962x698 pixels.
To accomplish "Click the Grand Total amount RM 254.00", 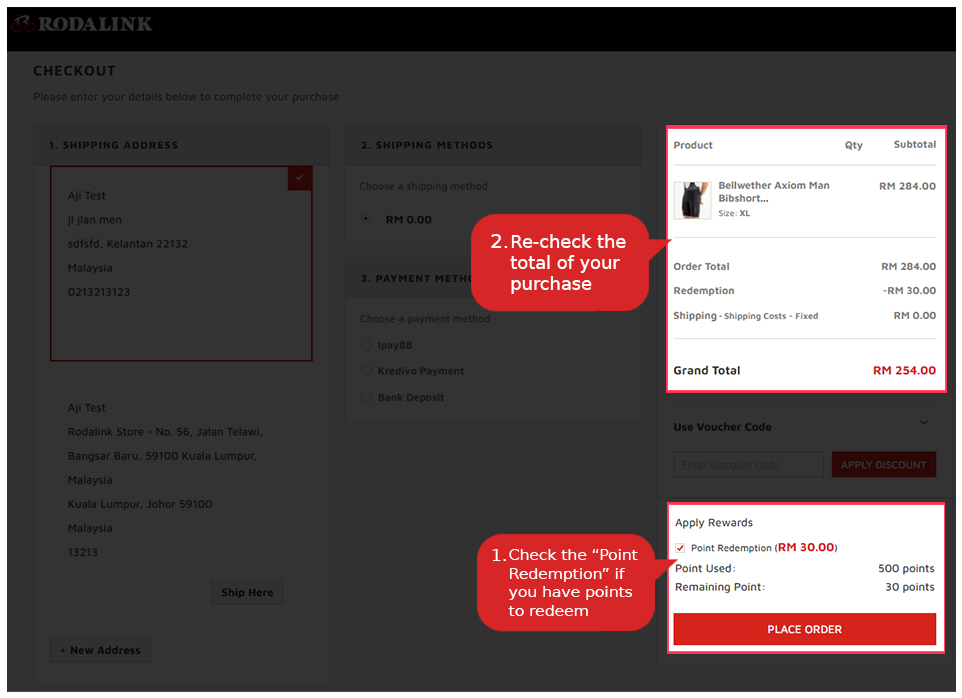I will (904, 370).
